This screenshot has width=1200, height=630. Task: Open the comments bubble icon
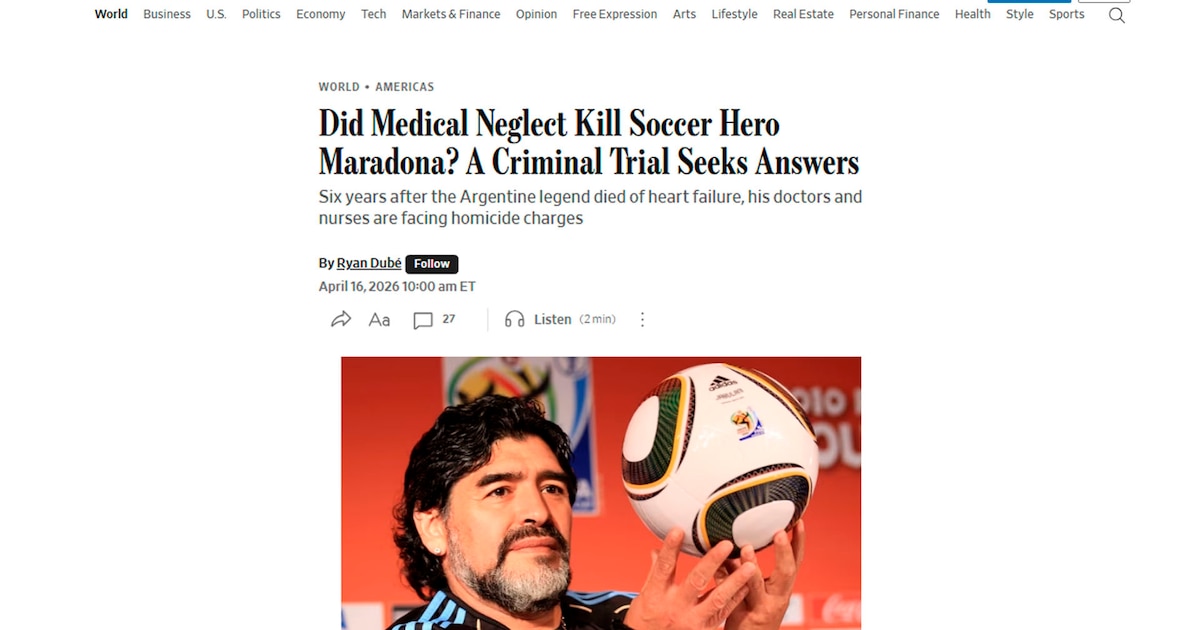pos(423,320)
